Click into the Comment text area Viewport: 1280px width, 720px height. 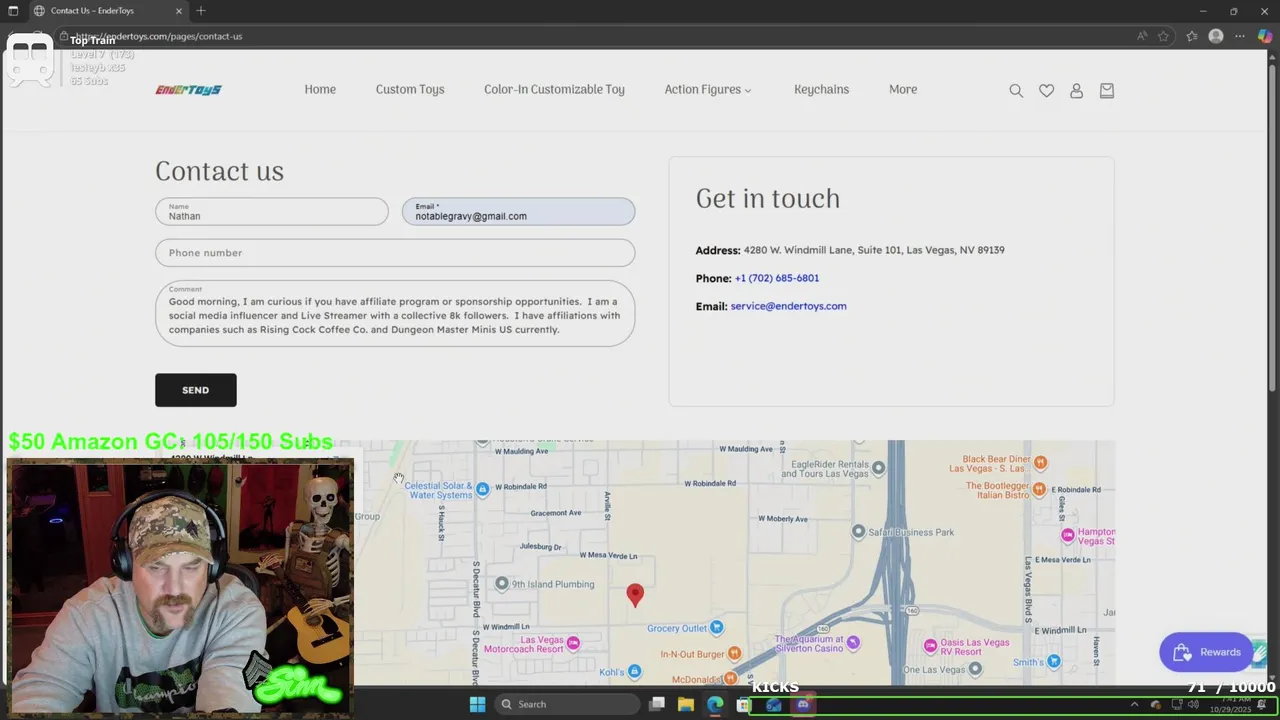point(395,314)
